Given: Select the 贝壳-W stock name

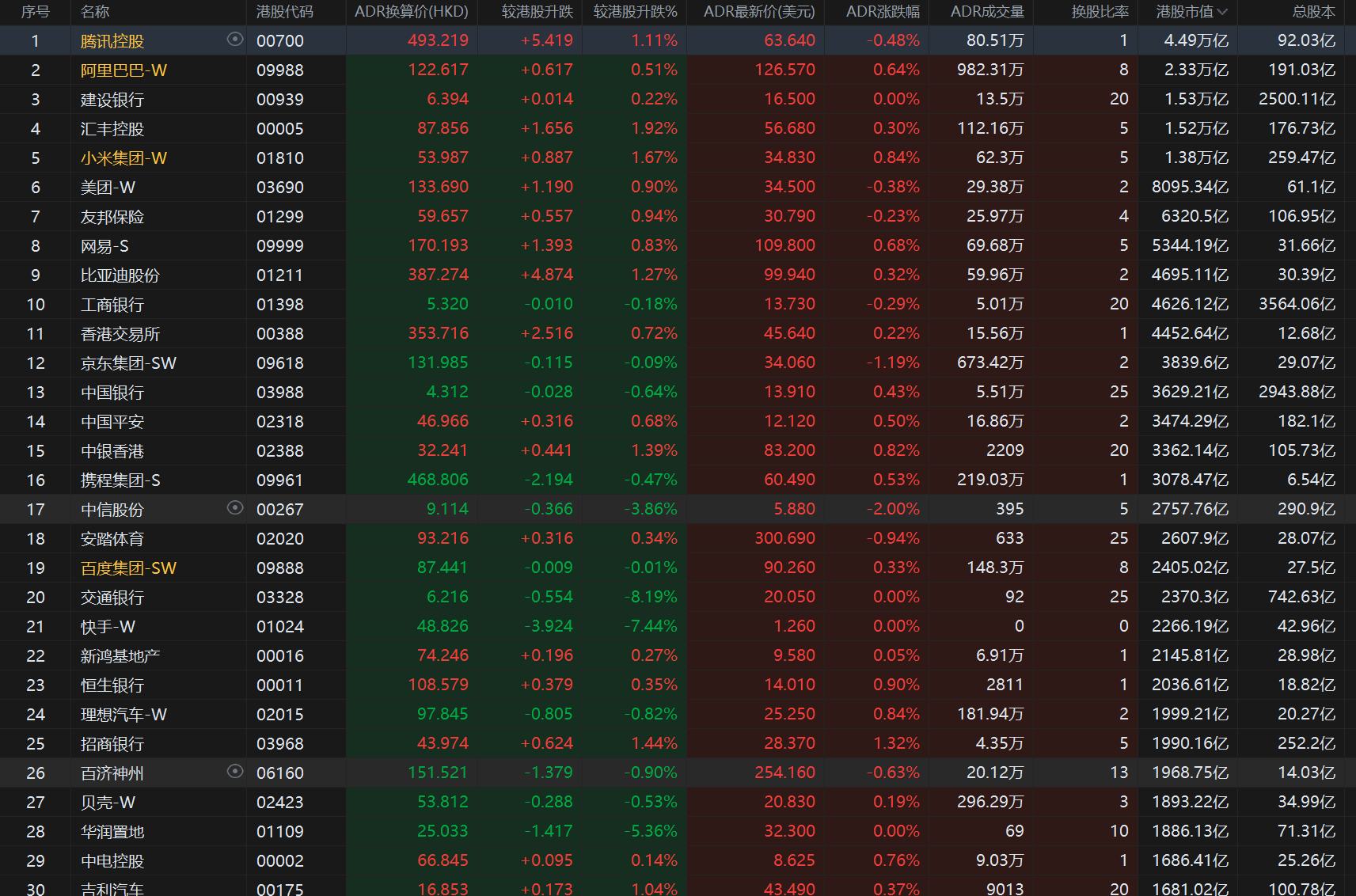Looking at the screenshot, I should point(108,803).
